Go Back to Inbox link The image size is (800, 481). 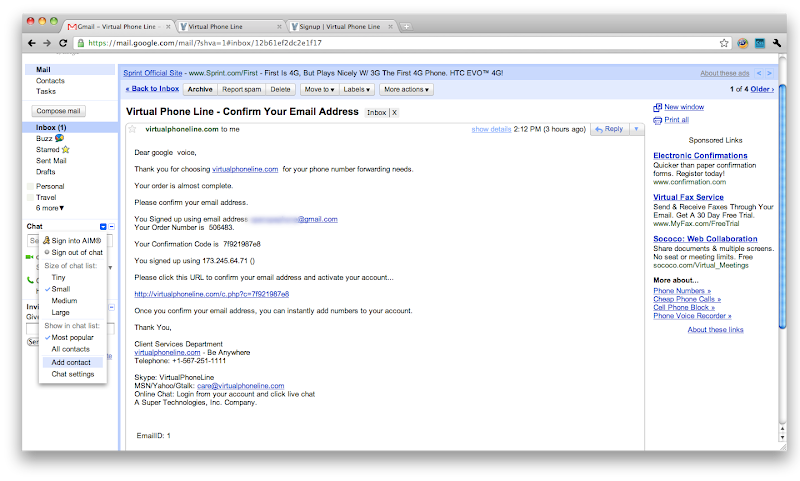point(152,89)
